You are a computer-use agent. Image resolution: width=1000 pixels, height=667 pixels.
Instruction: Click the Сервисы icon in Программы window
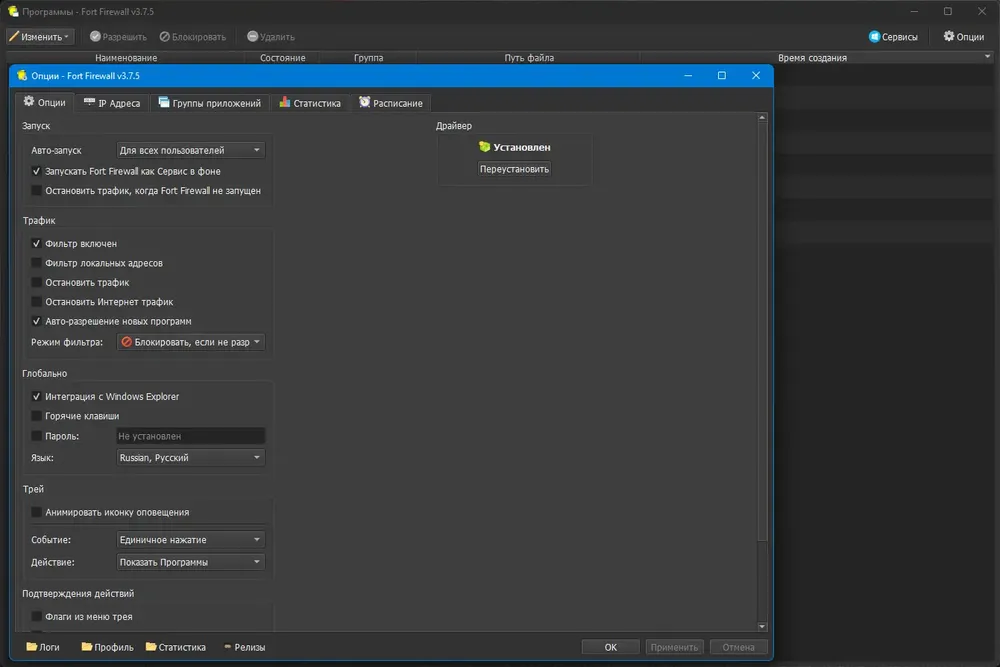874,36
